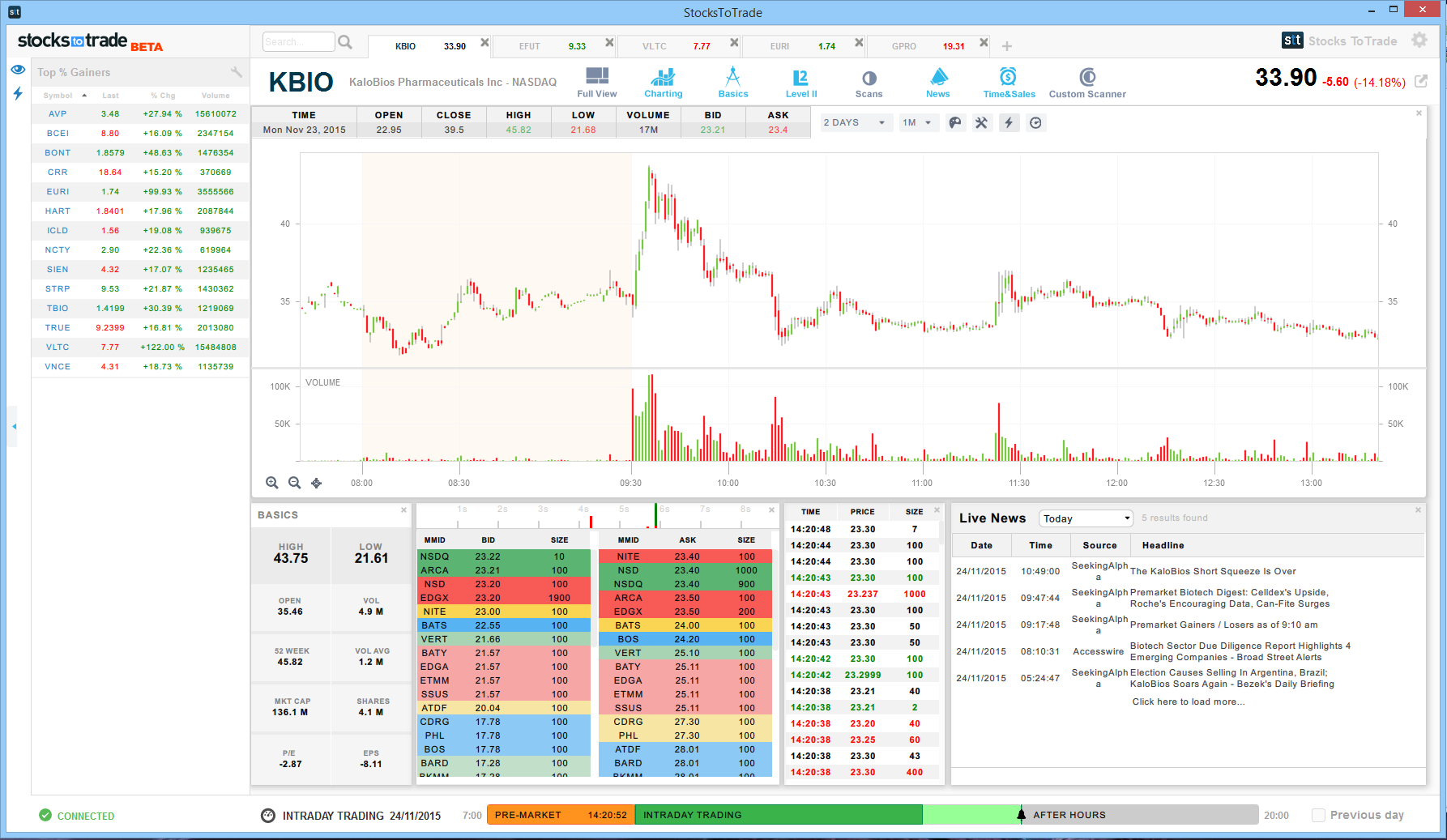
Task: Configure Top % Gainers with wrench
Action: [237, 72]
